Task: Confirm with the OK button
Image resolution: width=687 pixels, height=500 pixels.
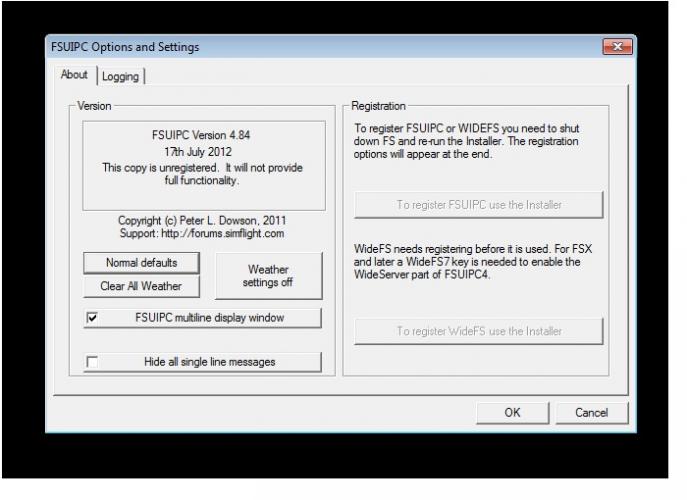Action: (x=512, y=413)
